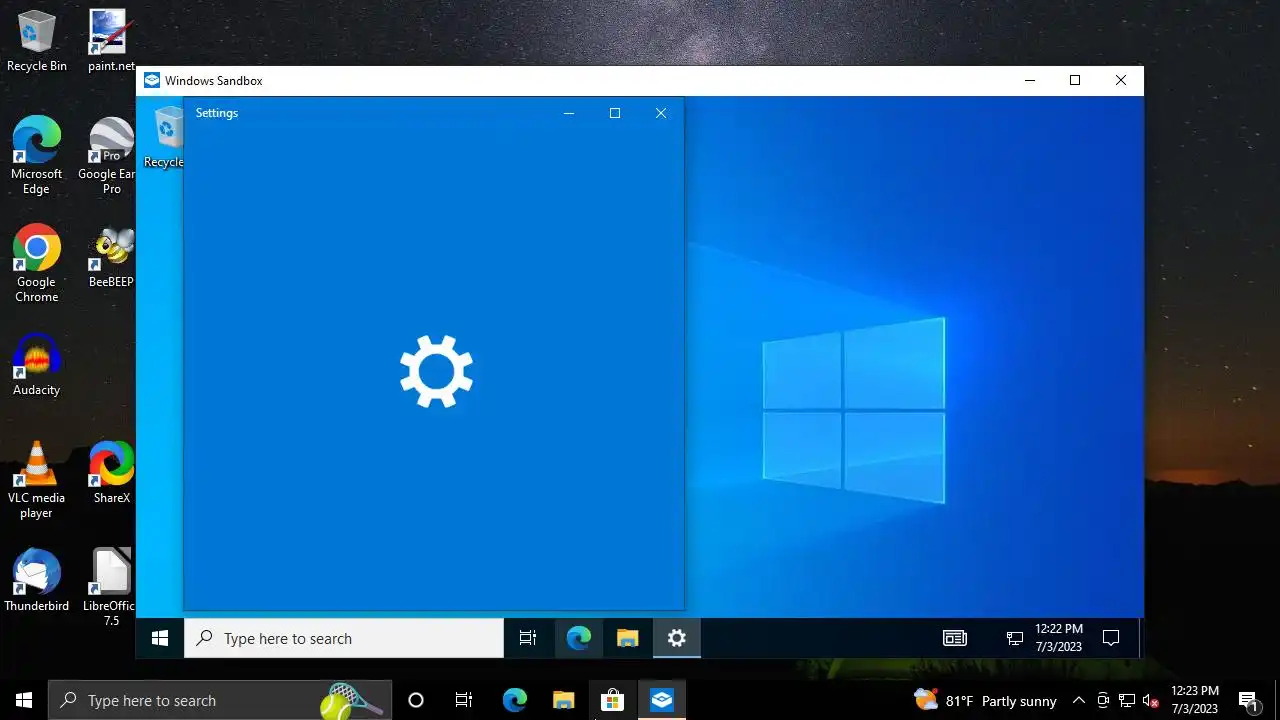Click the host taskbar search box
Screen dimensions: 1280x720
220,700
